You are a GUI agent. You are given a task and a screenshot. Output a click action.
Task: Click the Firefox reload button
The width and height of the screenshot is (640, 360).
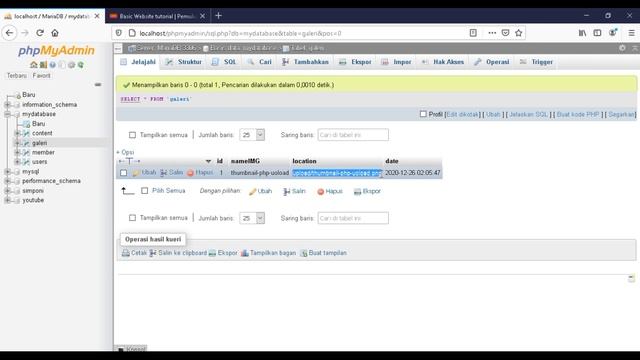point(40,33)
